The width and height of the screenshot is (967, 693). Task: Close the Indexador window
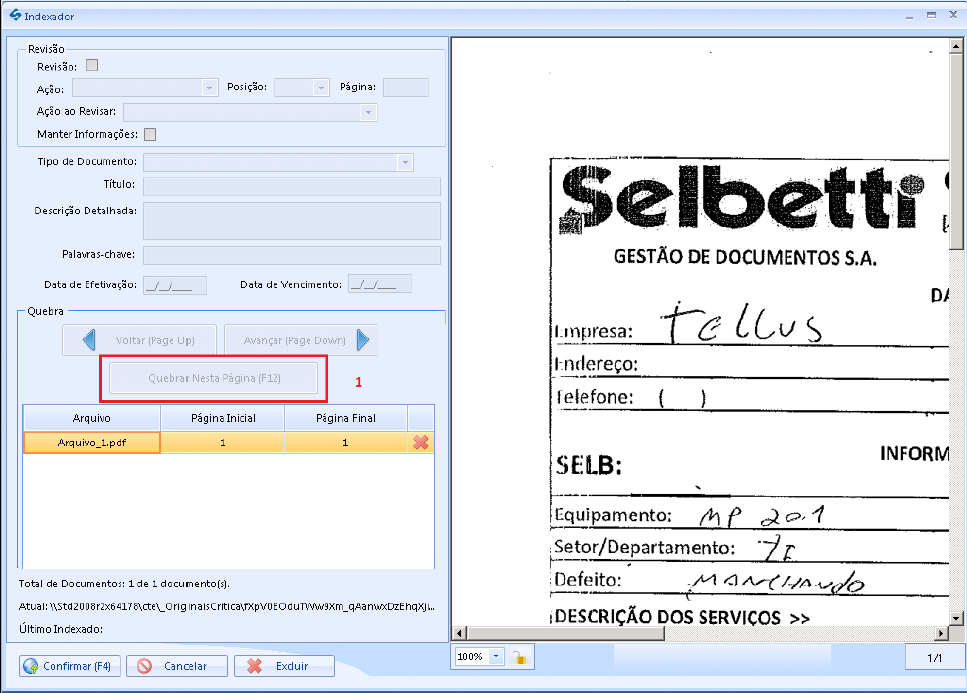[x=953, y=15]
